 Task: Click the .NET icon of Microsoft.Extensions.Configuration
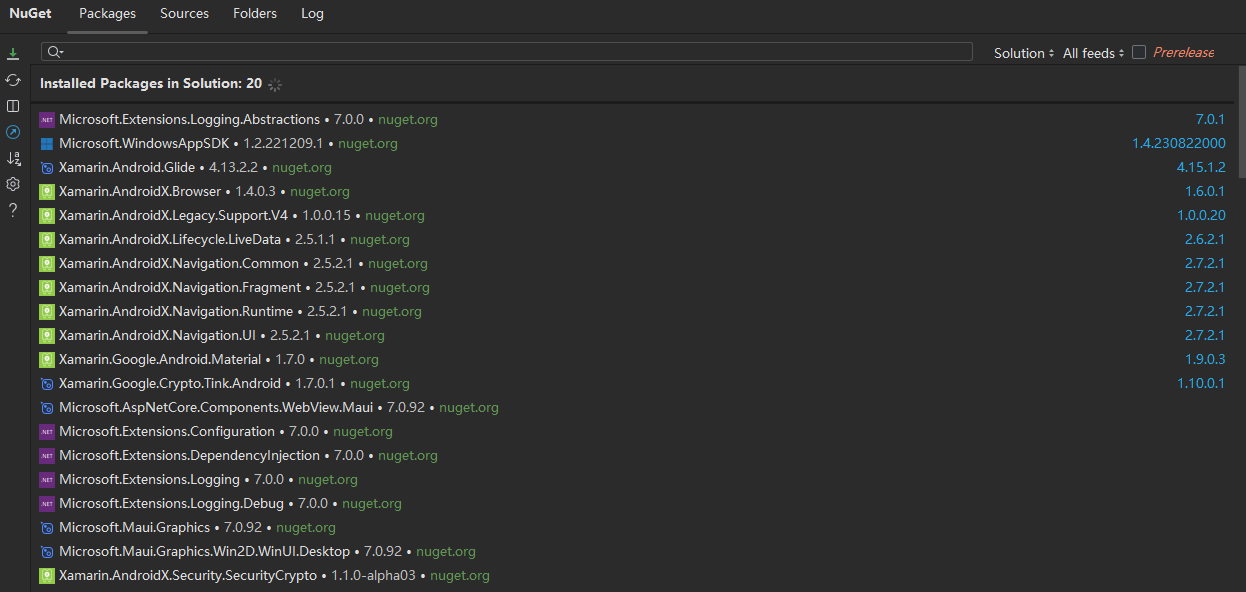click(x=46, y=431)
